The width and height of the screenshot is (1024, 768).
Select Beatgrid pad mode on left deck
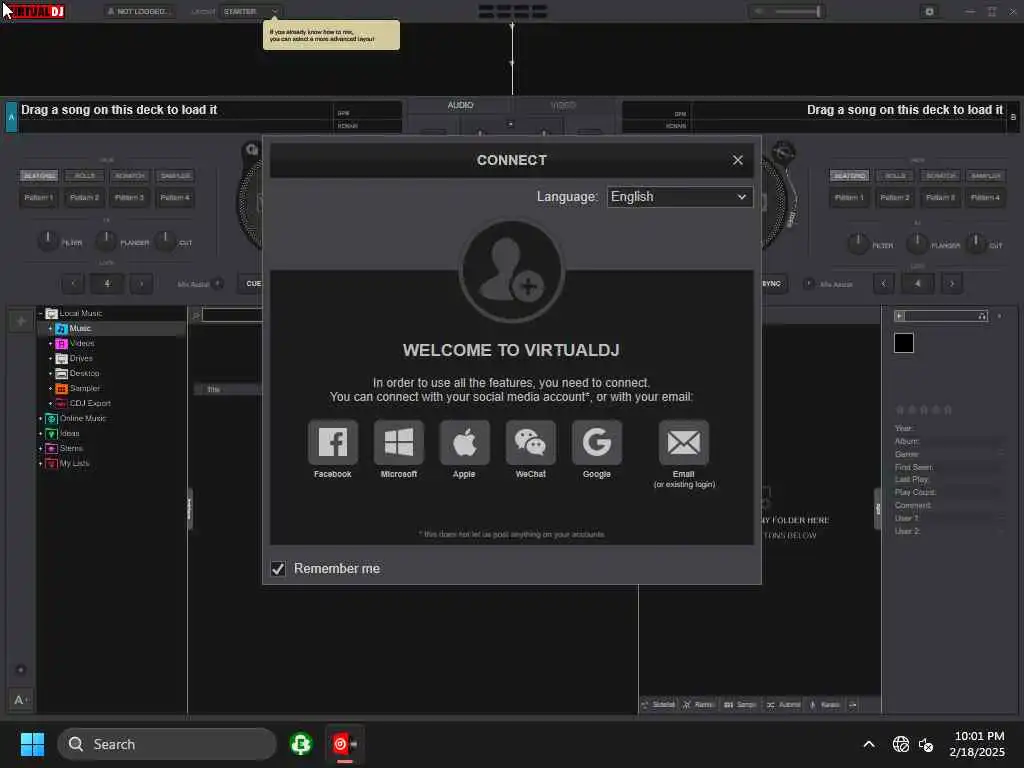tap(39, 176)
